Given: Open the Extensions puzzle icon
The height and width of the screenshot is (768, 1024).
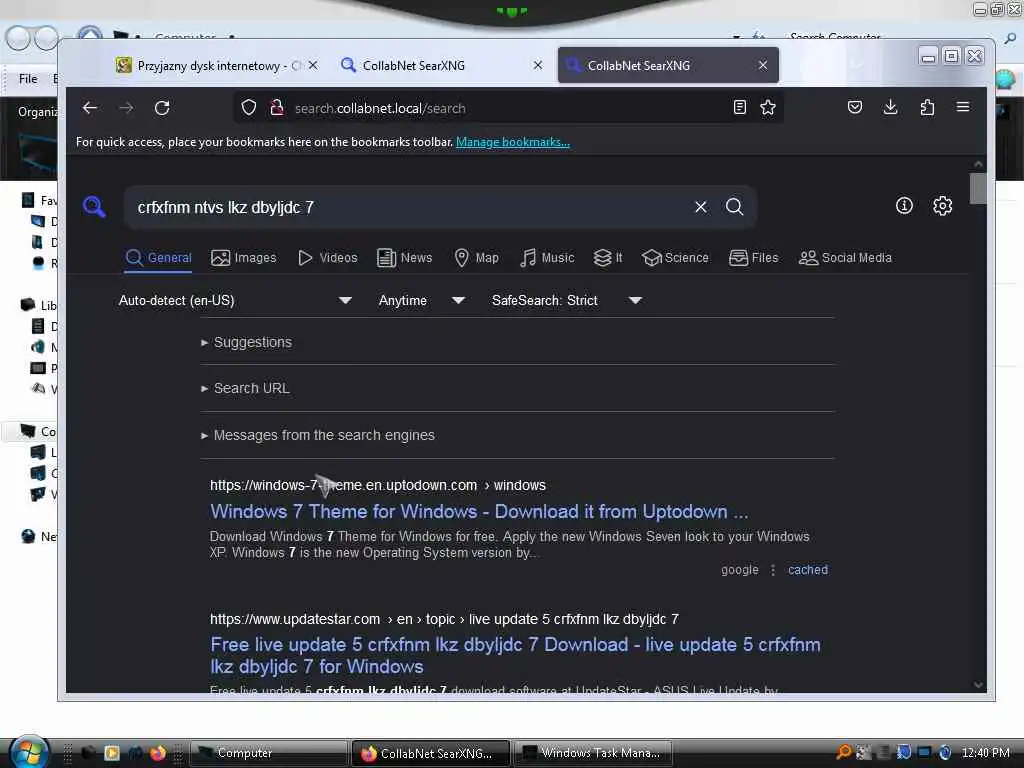Looking at the screenshot, I should pos(927,108).
